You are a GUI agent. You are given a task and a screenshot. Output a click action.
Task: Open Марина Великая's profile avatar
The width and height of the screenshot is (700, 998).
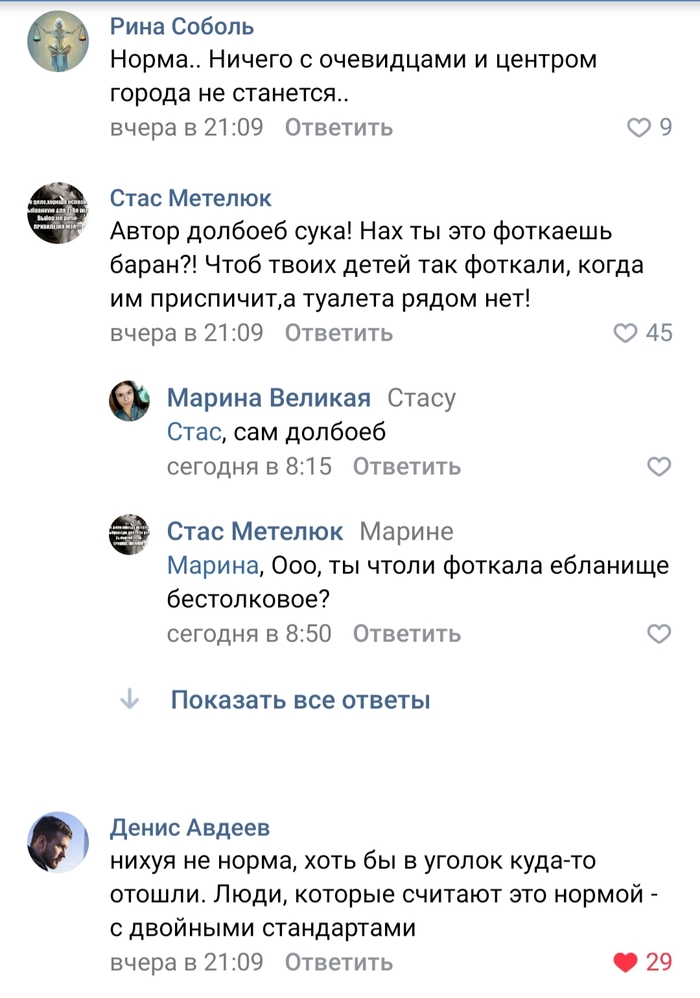coord(129,400)
